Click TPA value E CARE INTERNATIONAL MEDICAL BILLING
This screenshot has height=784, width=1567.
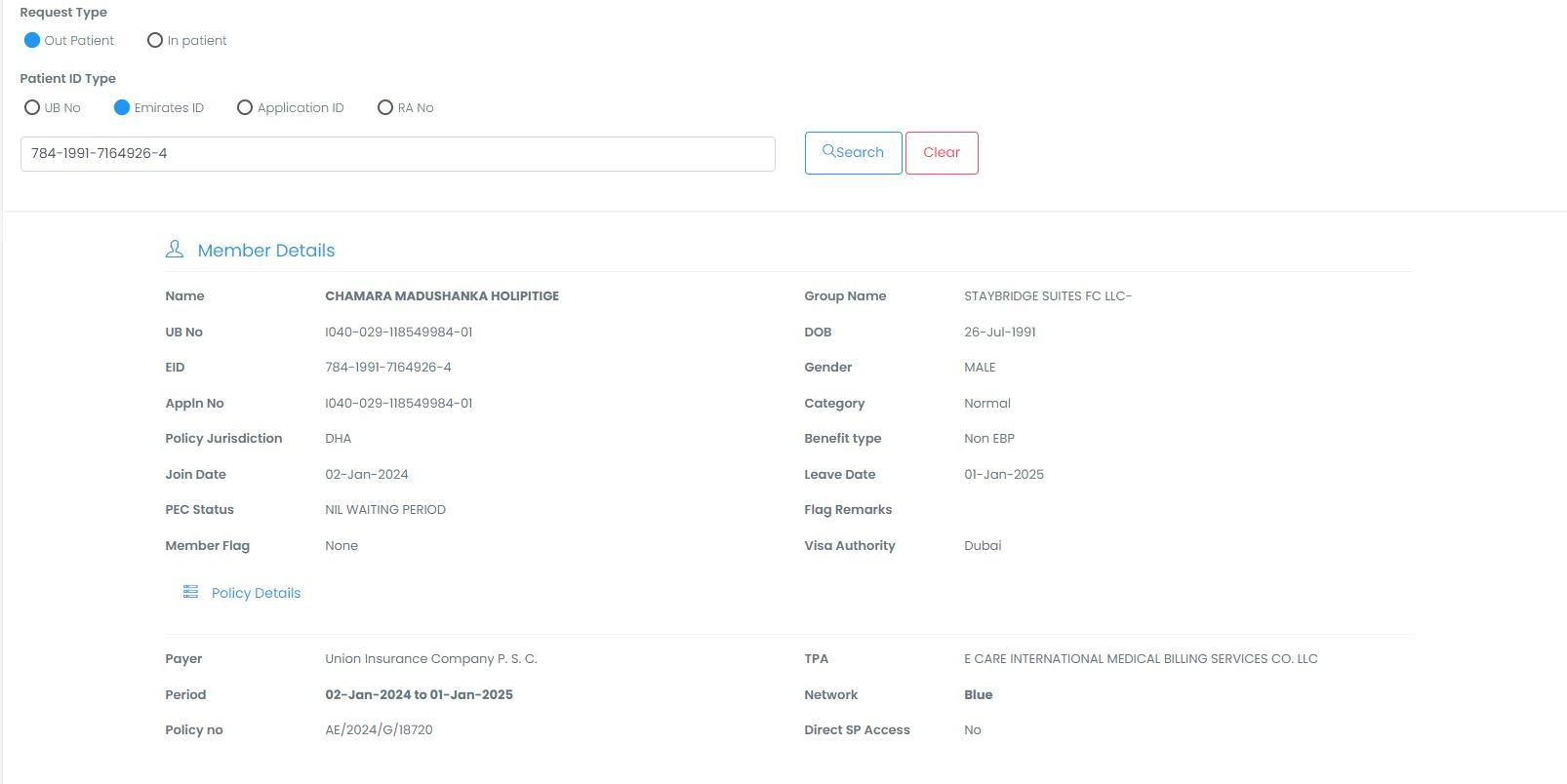[1141, 658]
